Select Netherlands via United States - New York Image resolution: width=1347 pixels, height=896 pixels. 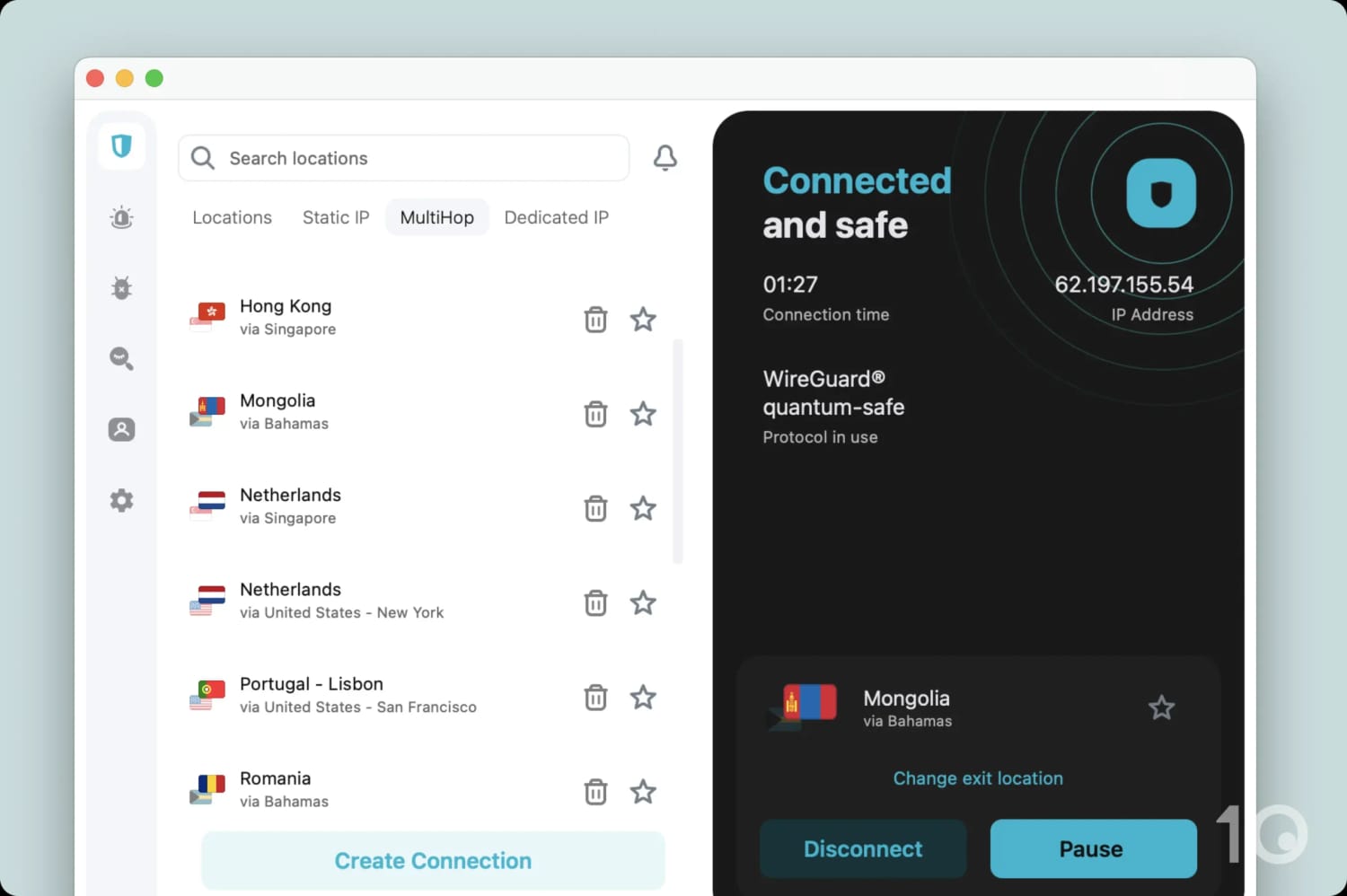(x=341, y=601)
